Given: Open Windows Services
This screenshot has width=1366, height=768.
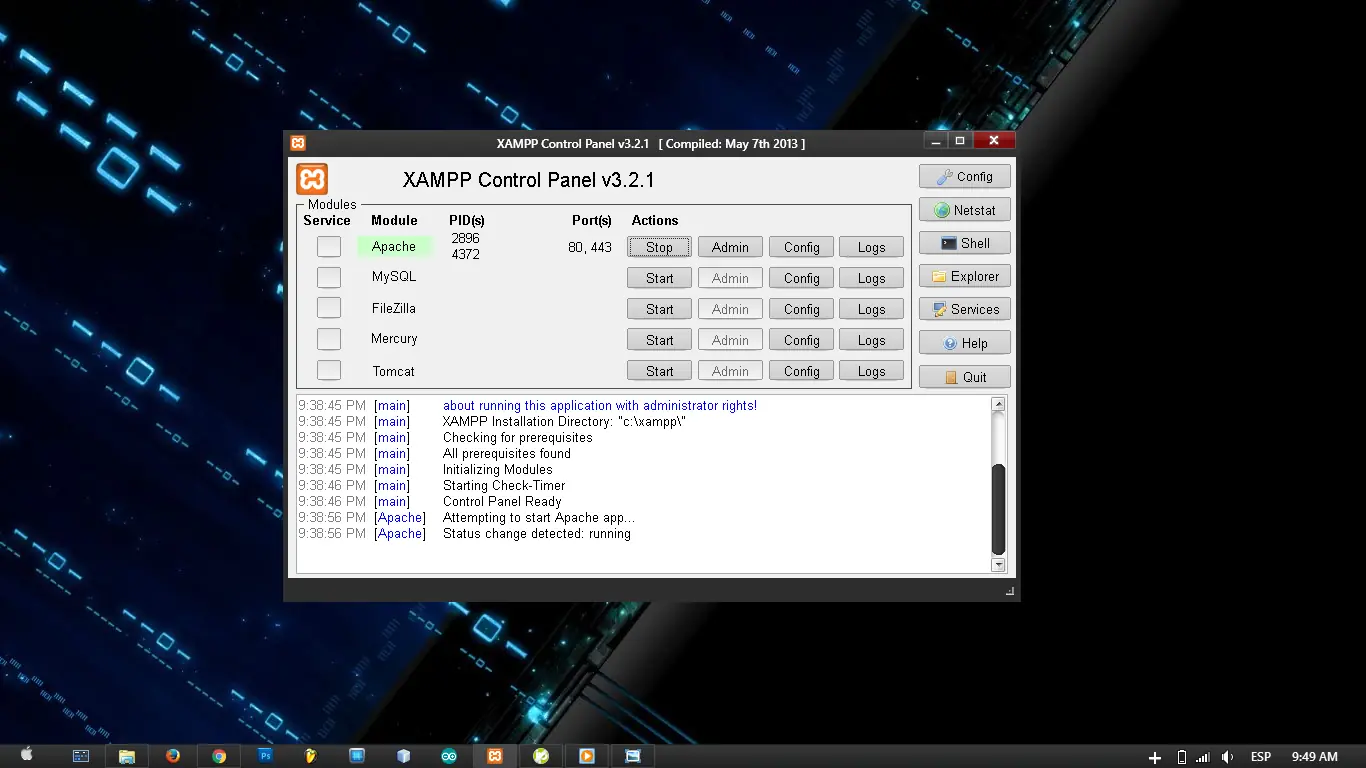Looking at the screenshot, I should [965, 309].
